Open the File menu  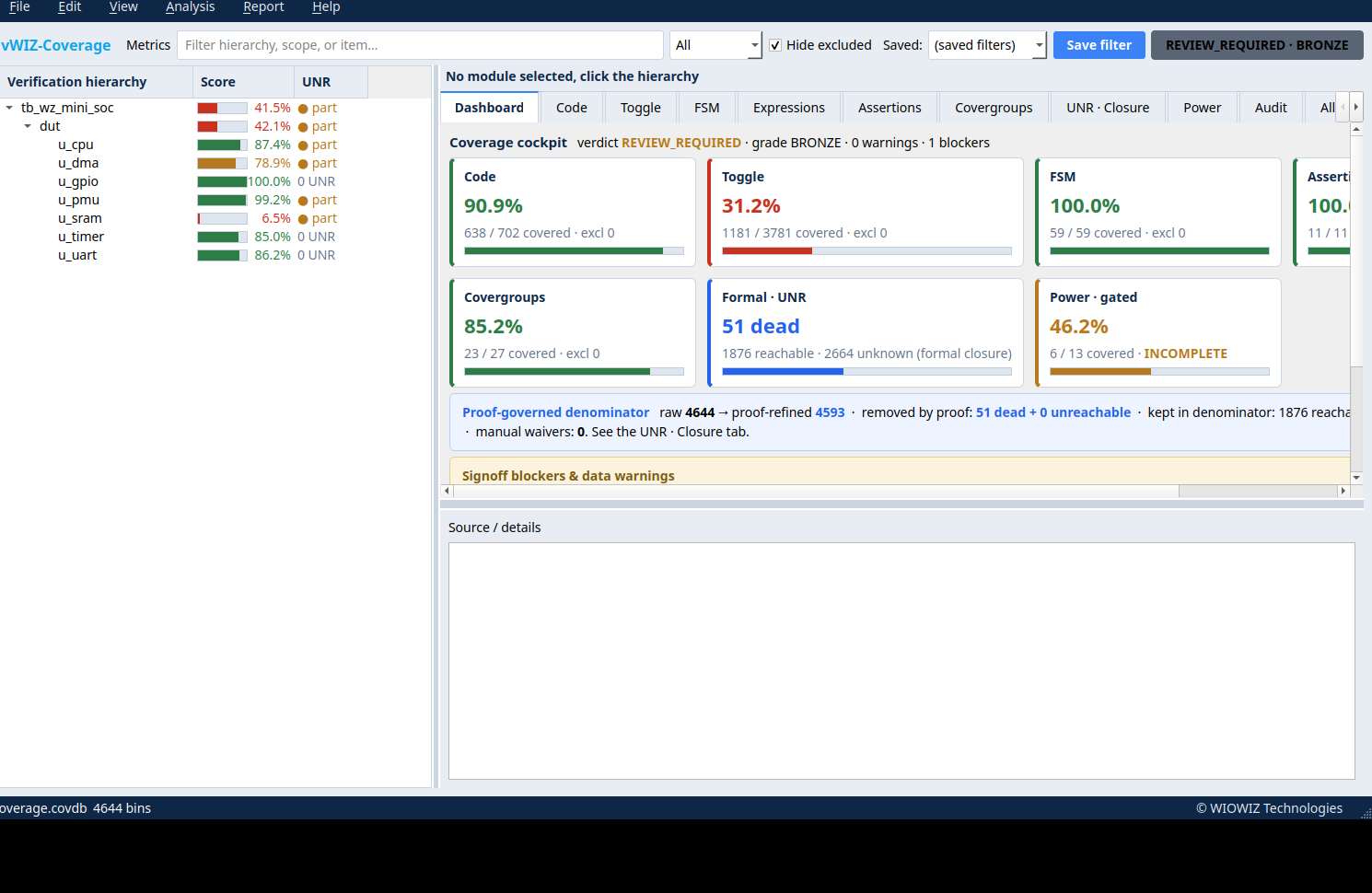(19, 7)
